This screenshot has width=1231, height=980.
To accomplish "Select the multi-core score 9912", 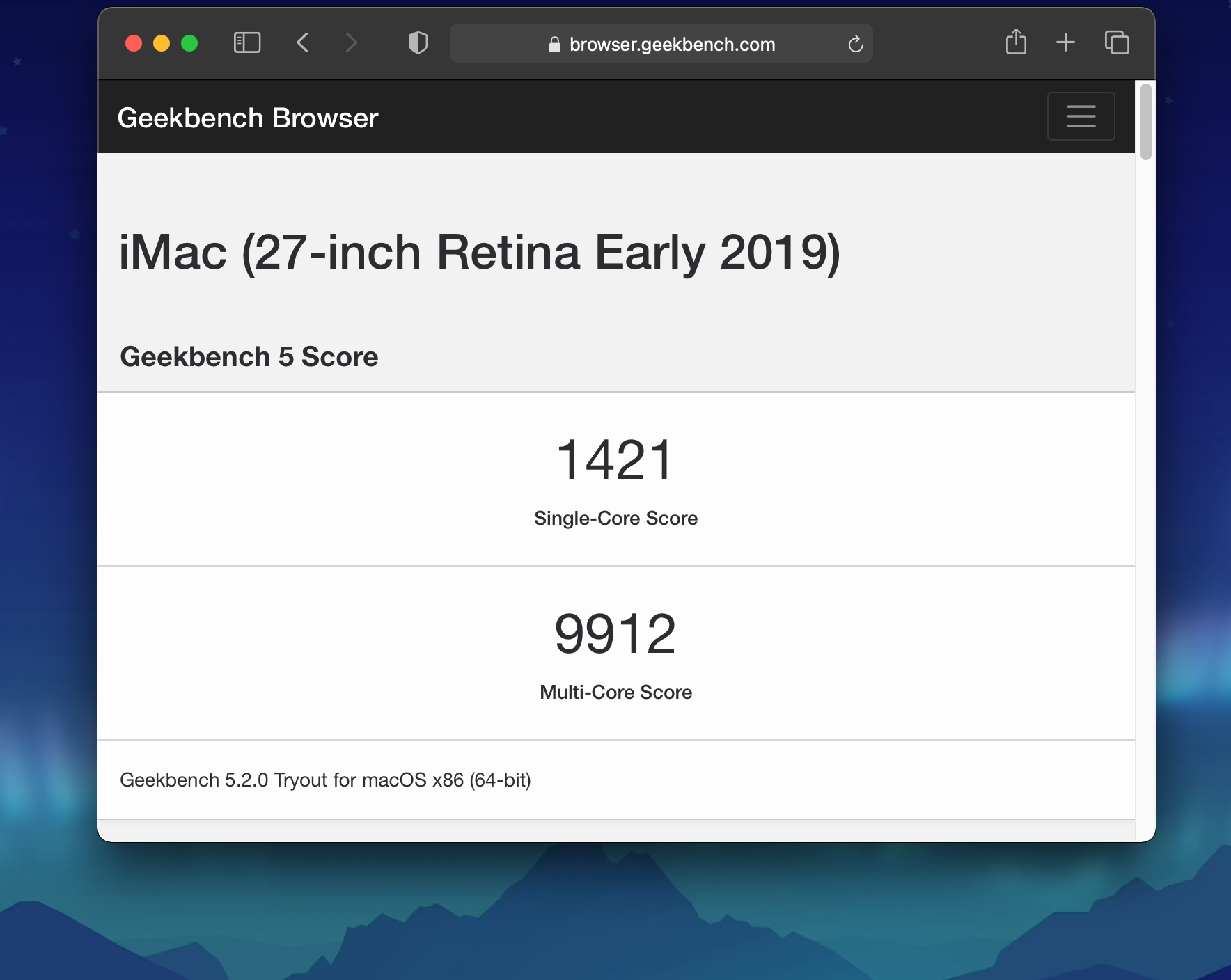I will coord(615,634).
